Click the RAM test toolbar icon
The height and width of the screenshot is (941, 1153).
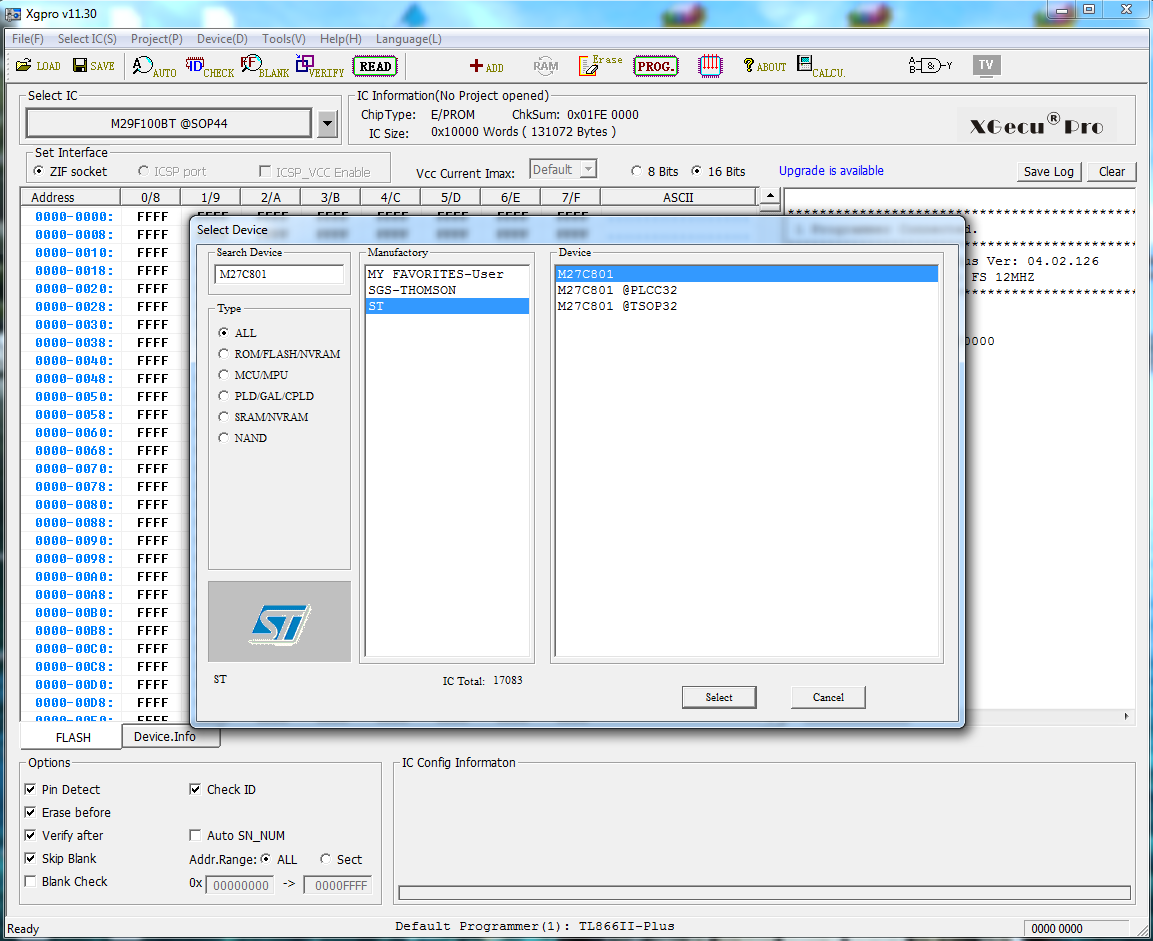[546, 66]
